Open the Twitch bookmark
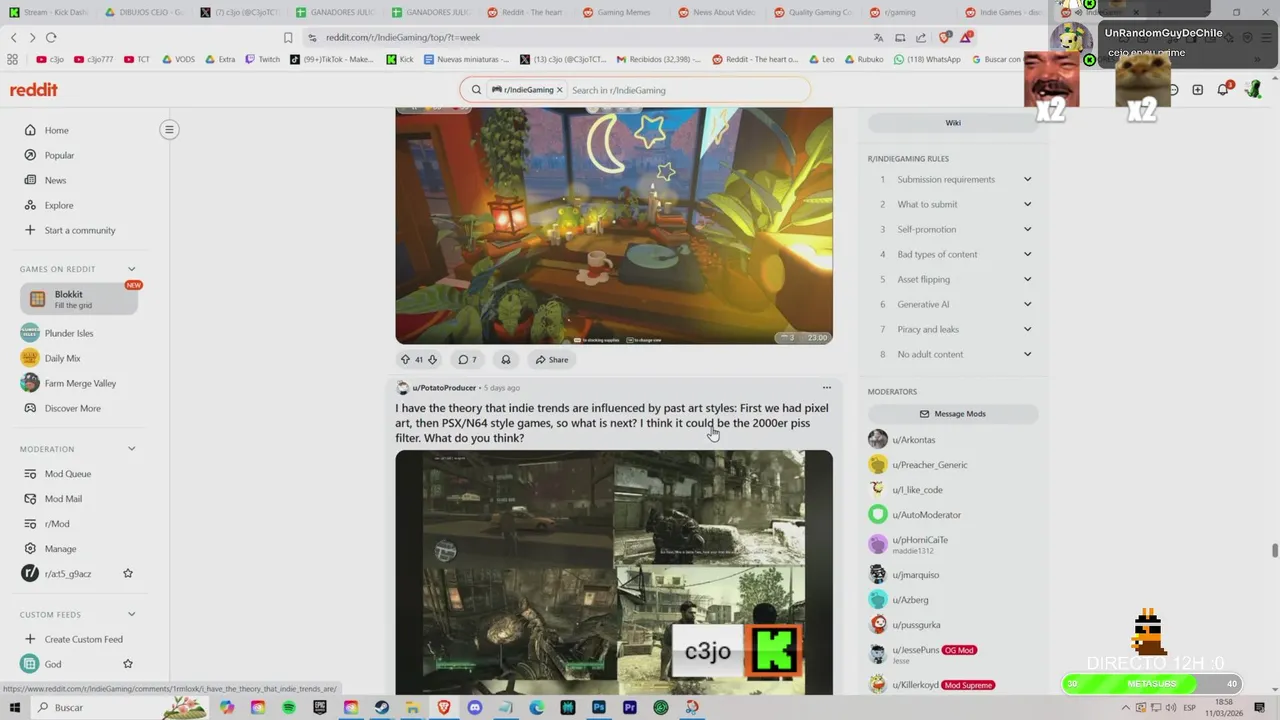This screenshot has width=1280, height=720. pos(262,59)
